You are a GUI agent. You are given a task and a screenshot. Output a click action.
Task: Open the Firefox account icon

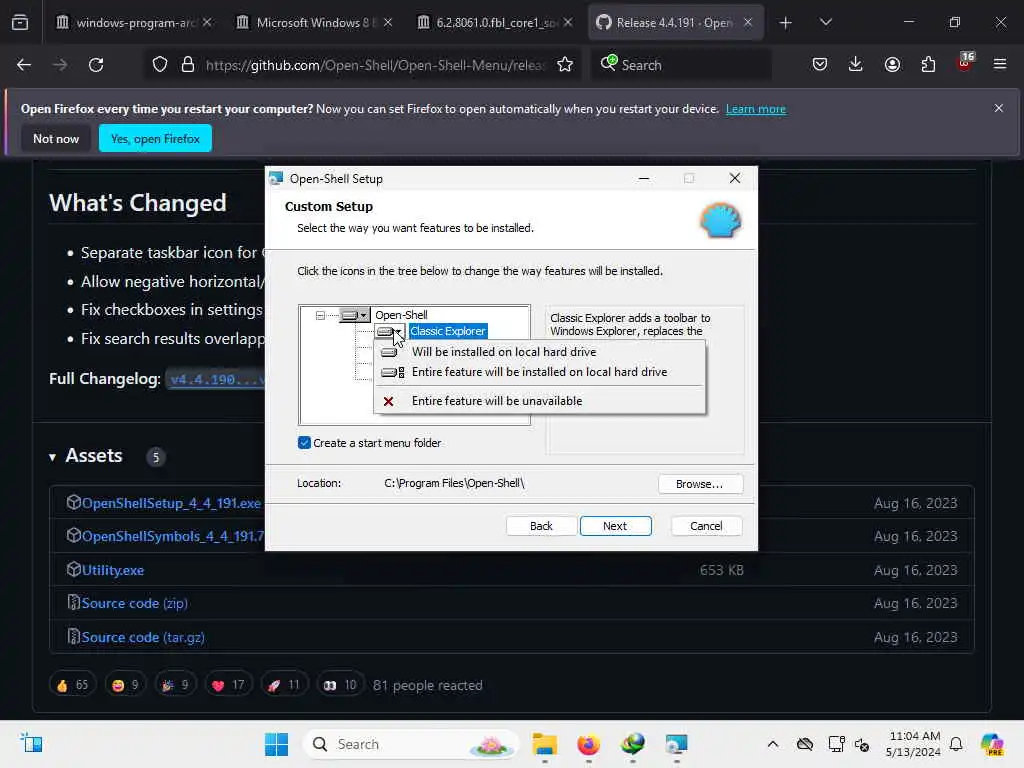892,65
